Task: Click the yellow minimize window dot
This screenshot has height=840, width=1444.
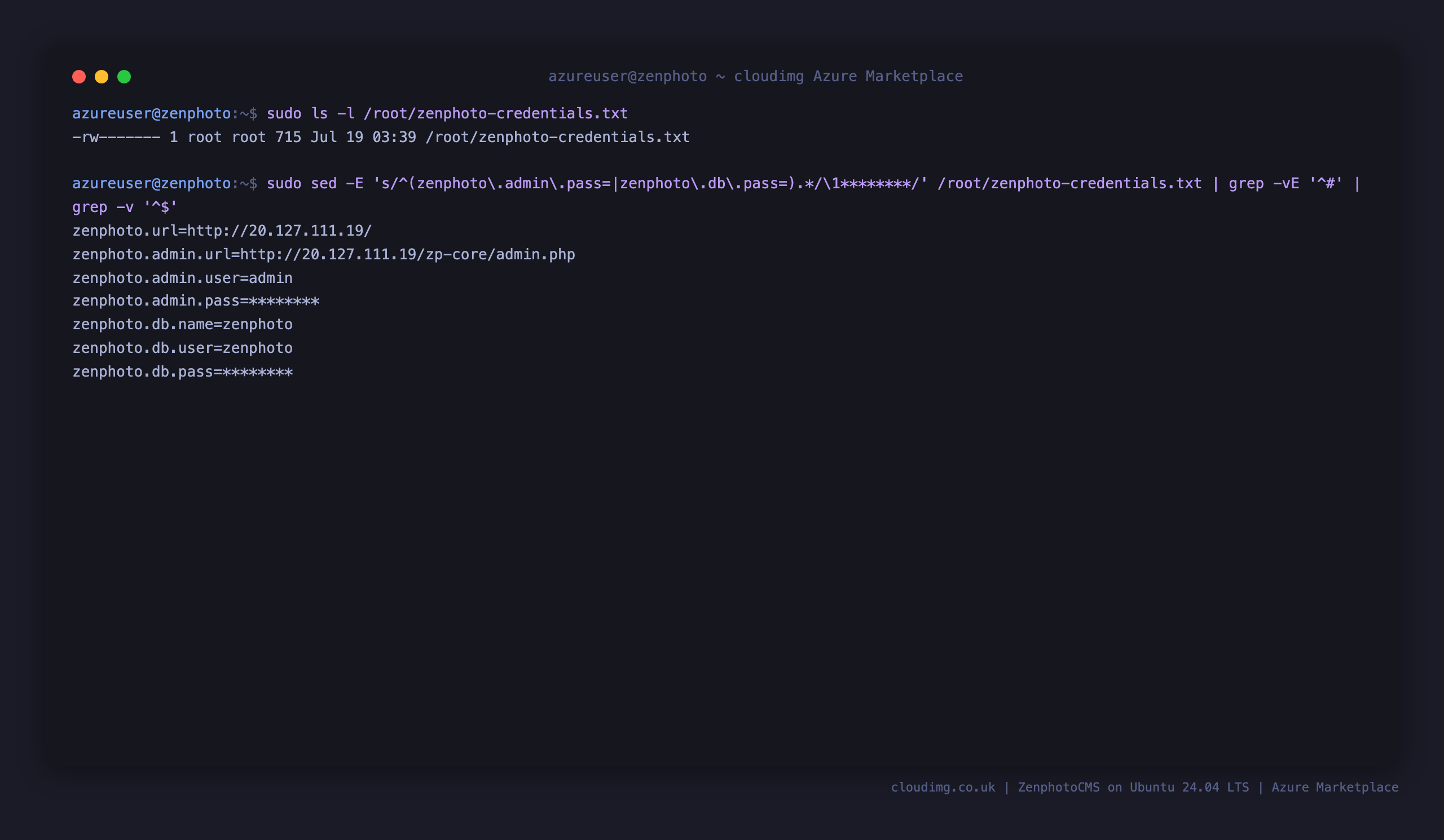Action: click(x=102, y=77)
